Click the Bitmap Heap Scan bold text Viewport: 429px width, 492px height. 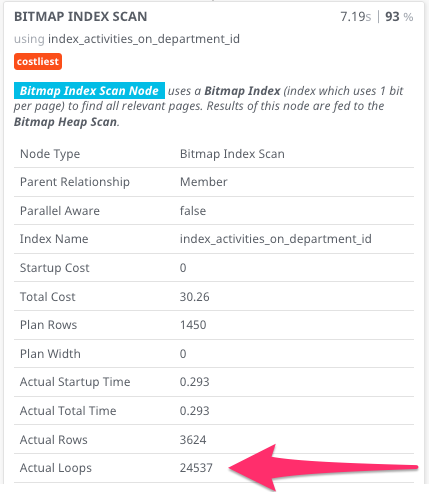coord(65,122)
